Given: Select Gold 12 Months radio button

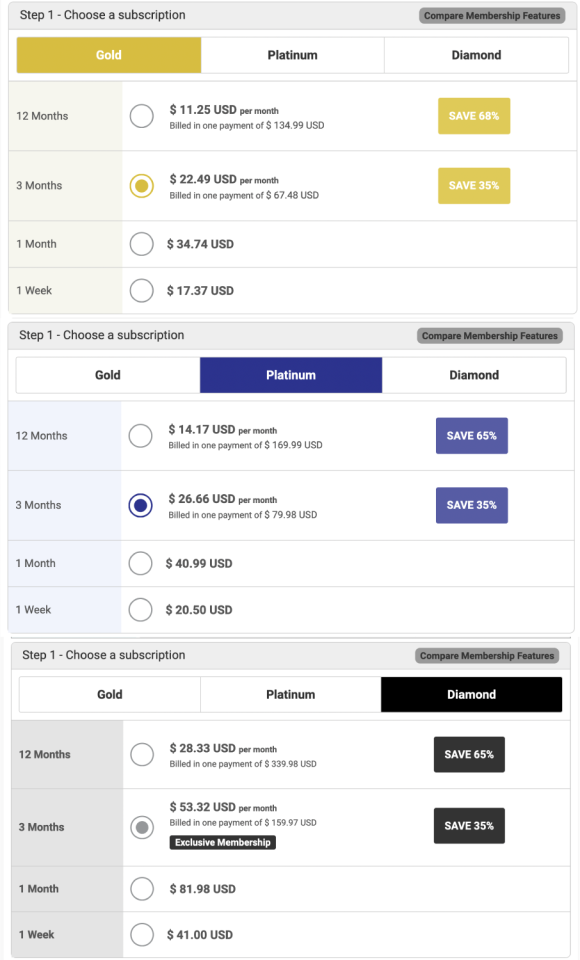Looking at the screenshot, I should click(141, 116).
